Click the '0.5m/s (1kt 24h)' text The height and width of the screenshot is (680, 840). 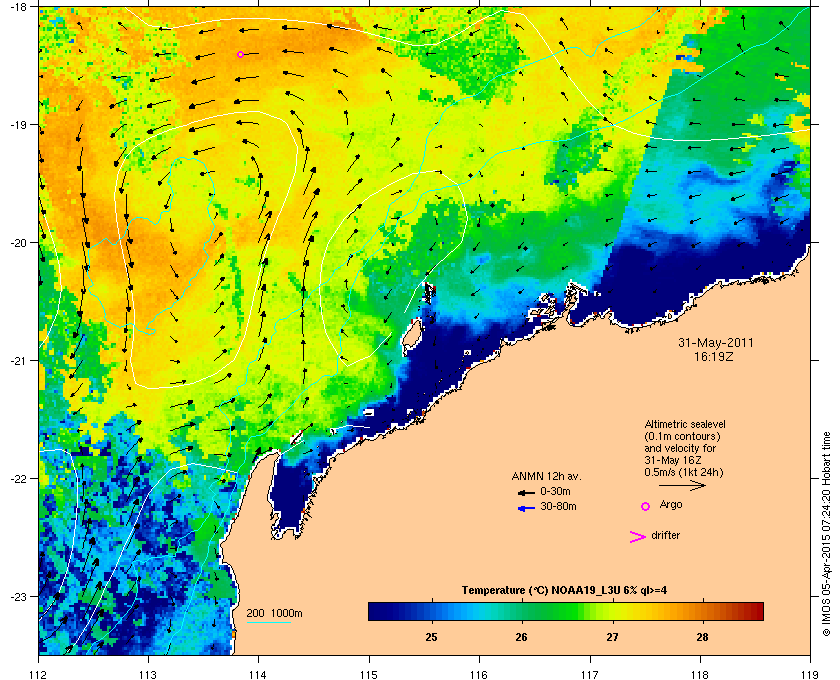click(684, 473)
